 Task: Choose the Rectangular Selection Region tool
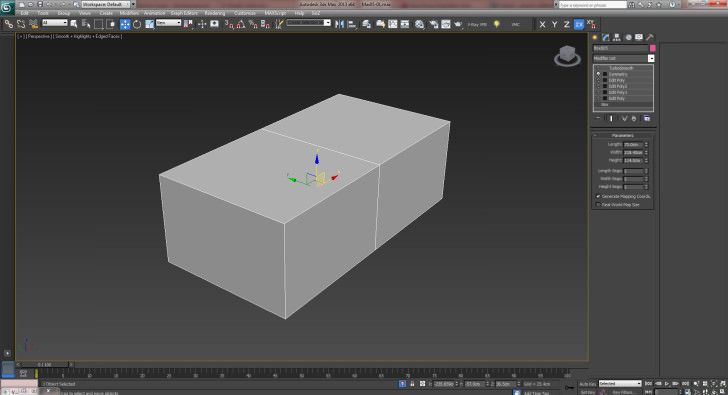coord(98,24)
